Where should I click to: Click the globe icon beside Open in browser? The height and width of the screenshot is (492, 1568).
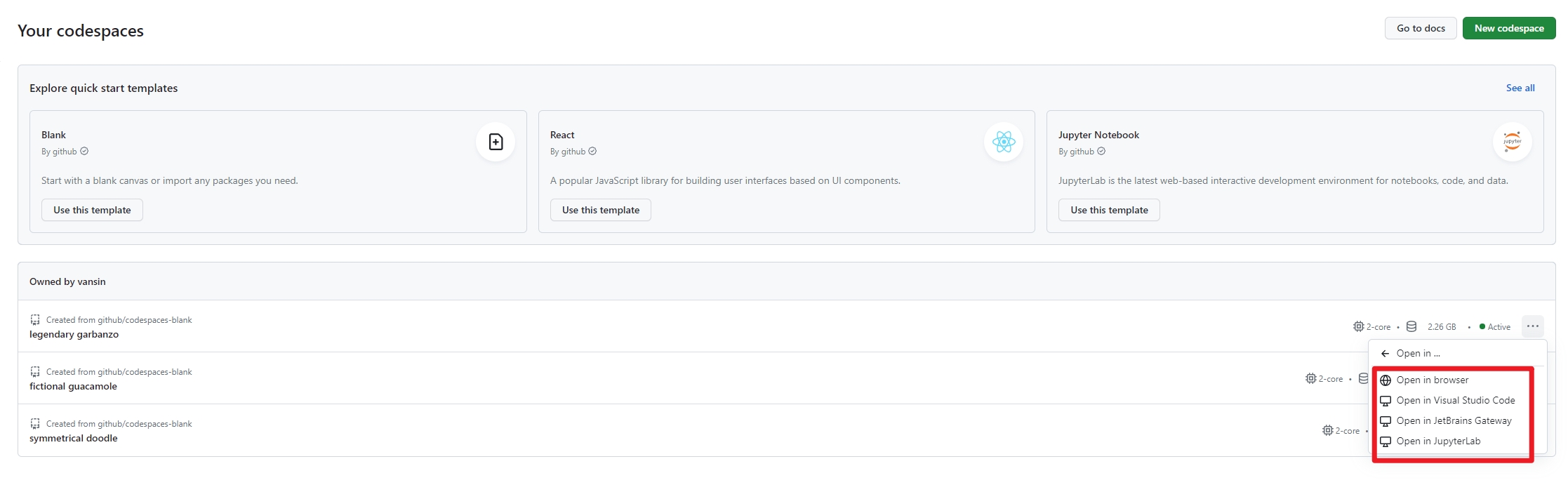pyautogui.click(x=1386, y=380)
